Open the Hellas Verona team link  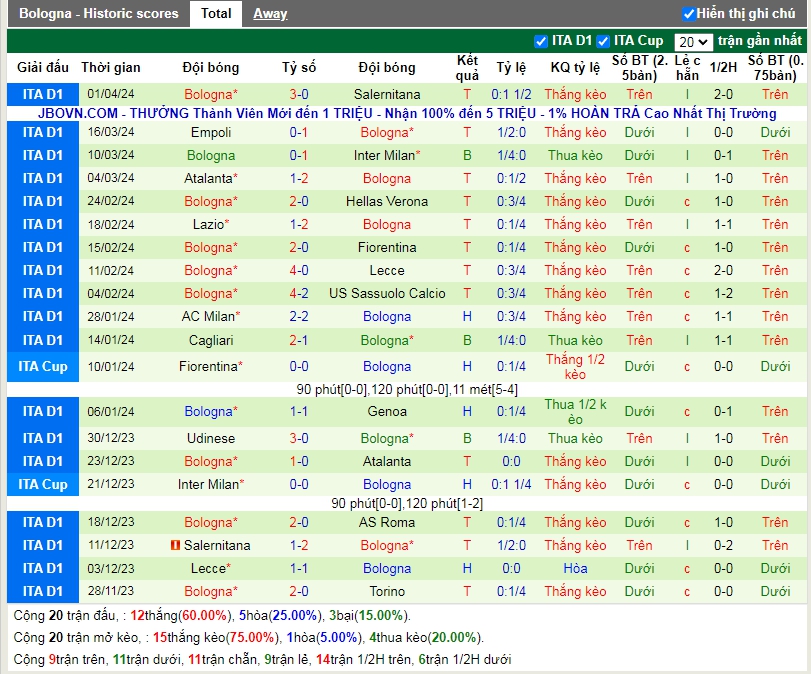[386, 201]
